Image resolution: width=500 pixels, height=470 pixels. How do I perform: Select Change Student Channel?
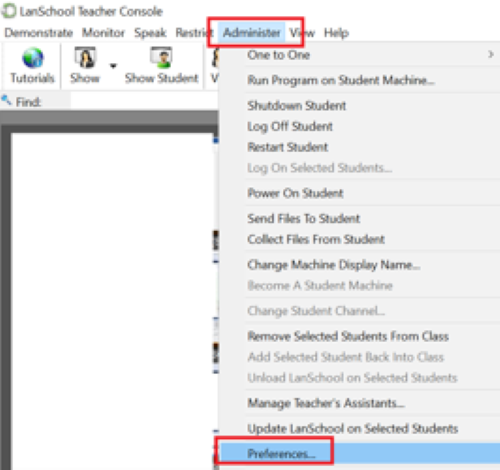316,311
